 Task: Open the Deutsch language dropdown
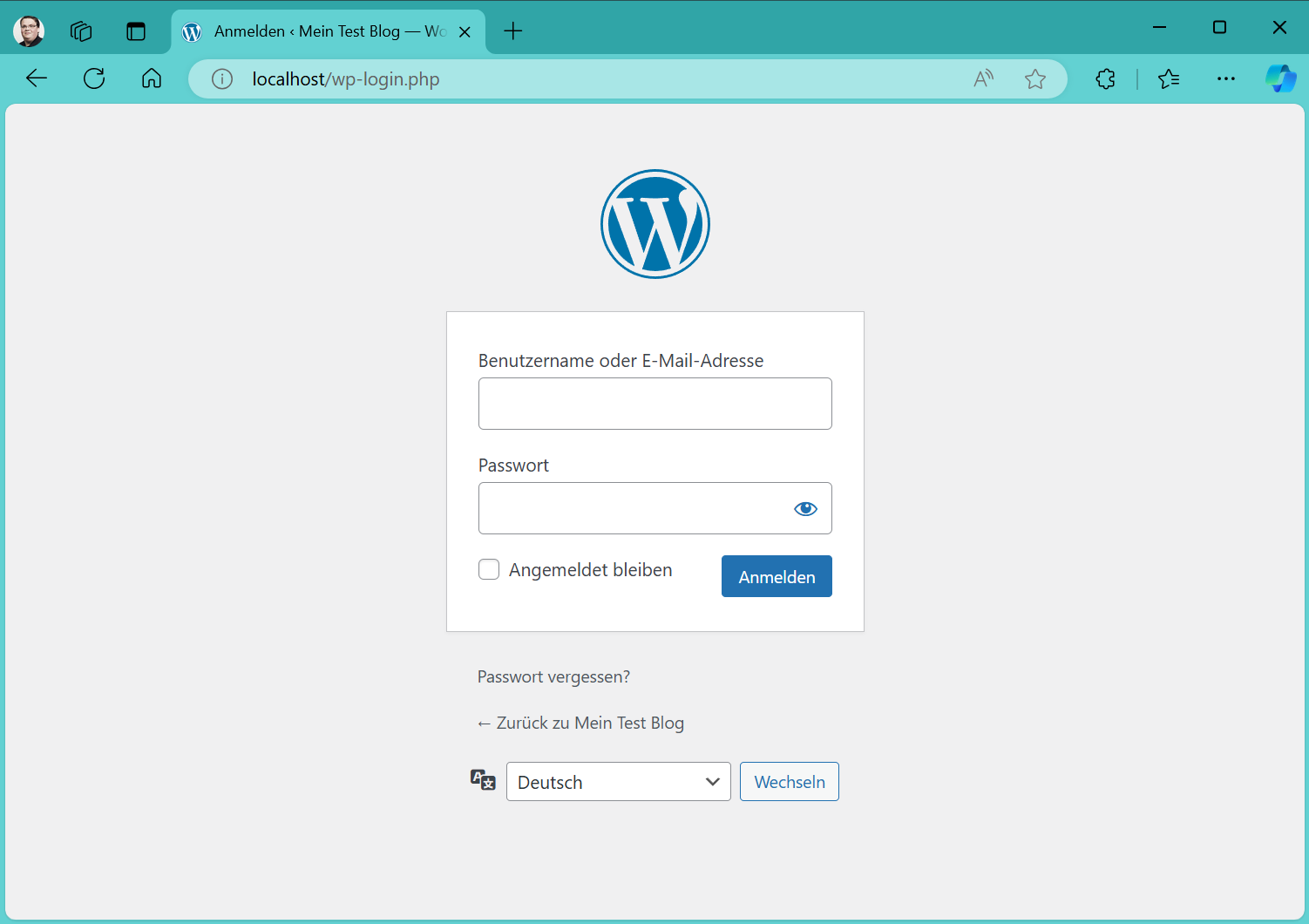(618, 782)
